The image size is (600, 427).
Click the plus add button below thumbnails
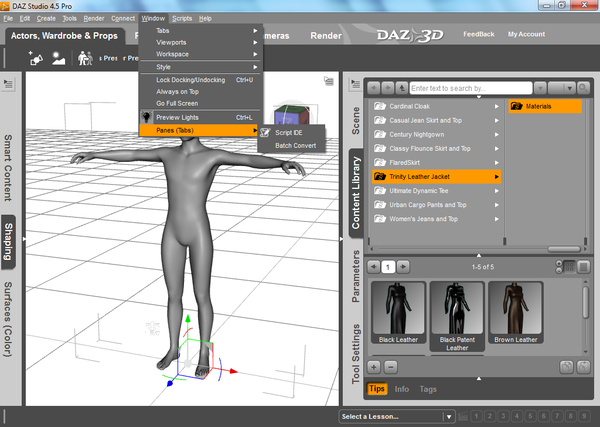coord(374,367)
